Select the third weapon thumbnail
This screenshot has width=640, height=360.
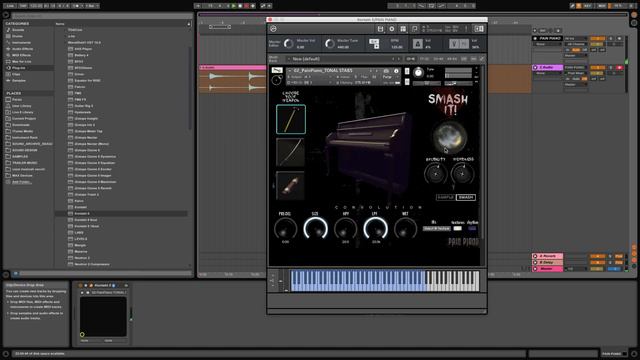pyautogui.click(x=290, y=185)
